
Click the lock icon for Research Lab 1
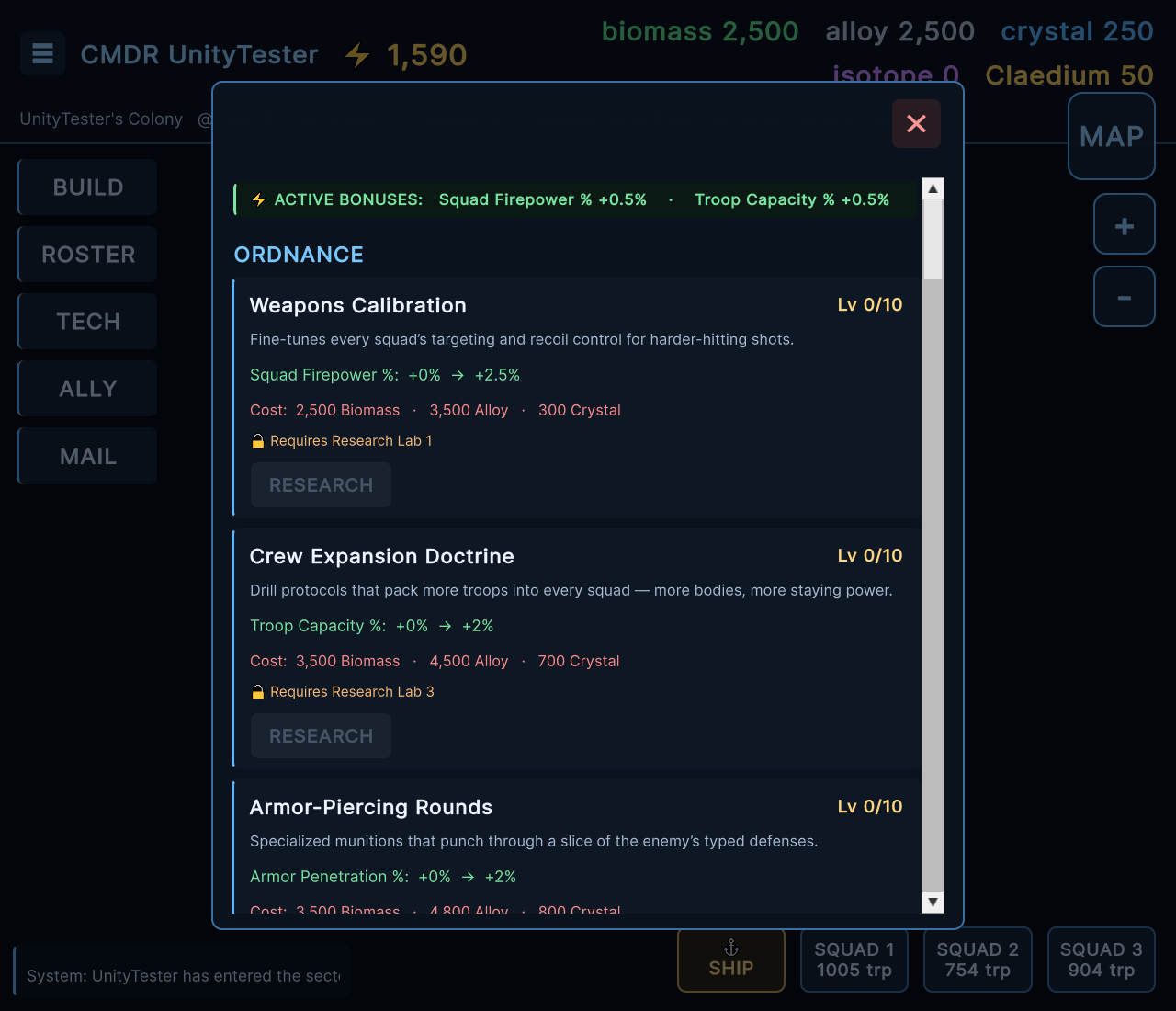point(258,441)
